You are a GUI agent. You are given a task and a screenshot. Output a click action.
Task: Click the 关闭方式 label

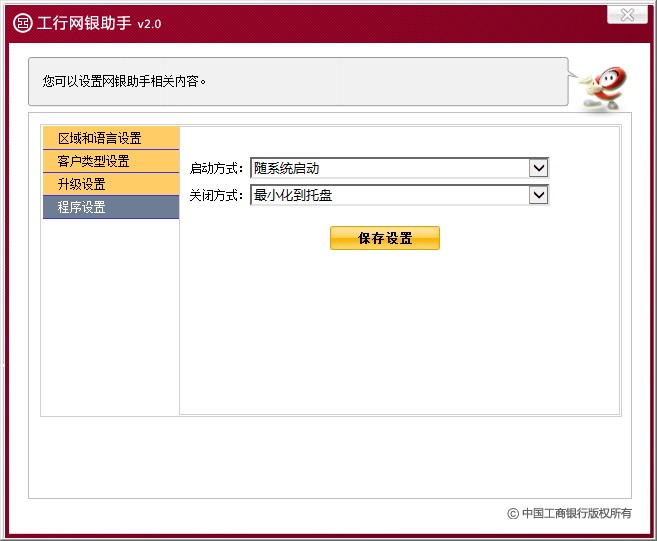216,195
